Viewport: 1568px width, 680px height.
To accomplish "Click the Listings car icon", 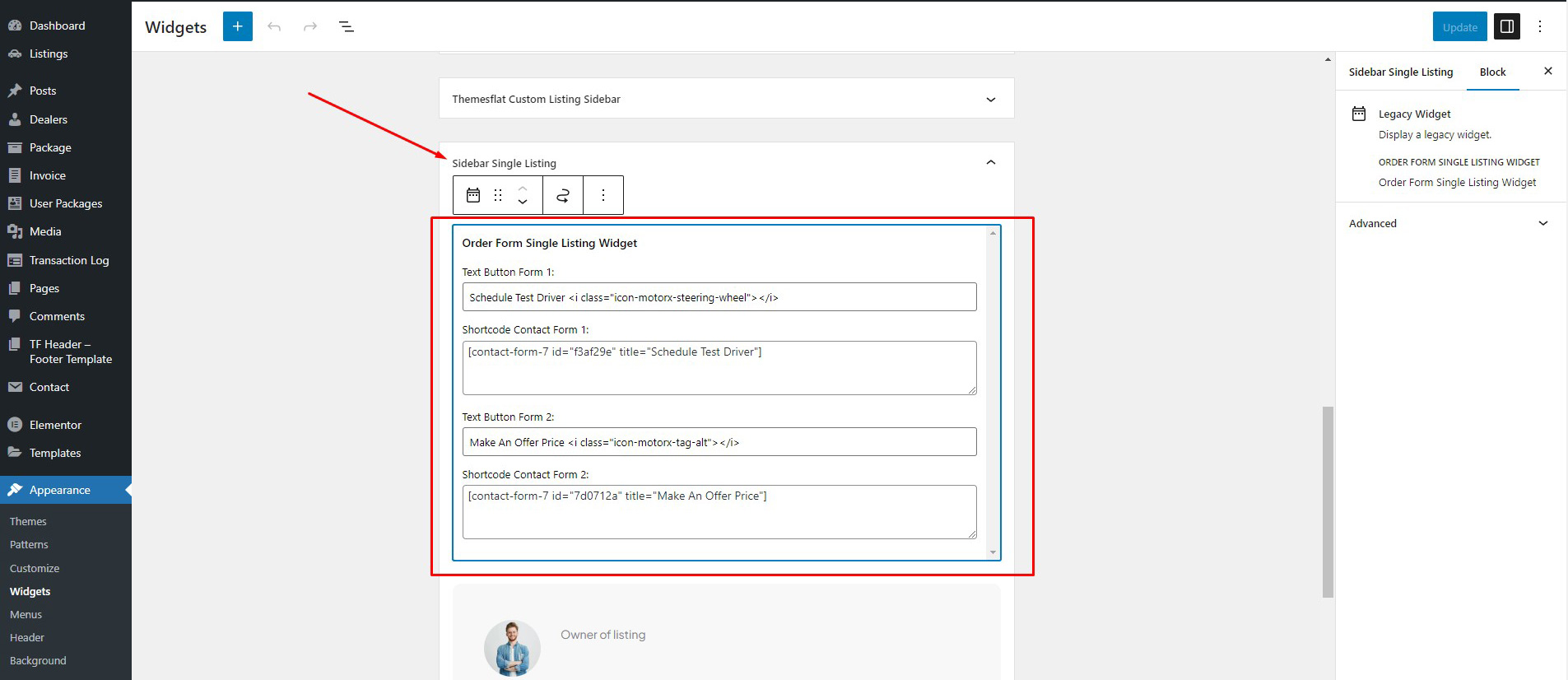I will click(x=15, y=54).
